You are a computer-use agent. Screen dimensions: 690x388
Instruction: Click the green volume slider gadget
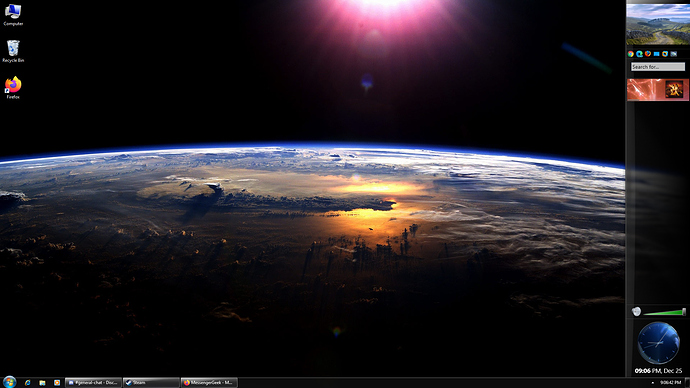click(664, 312)
